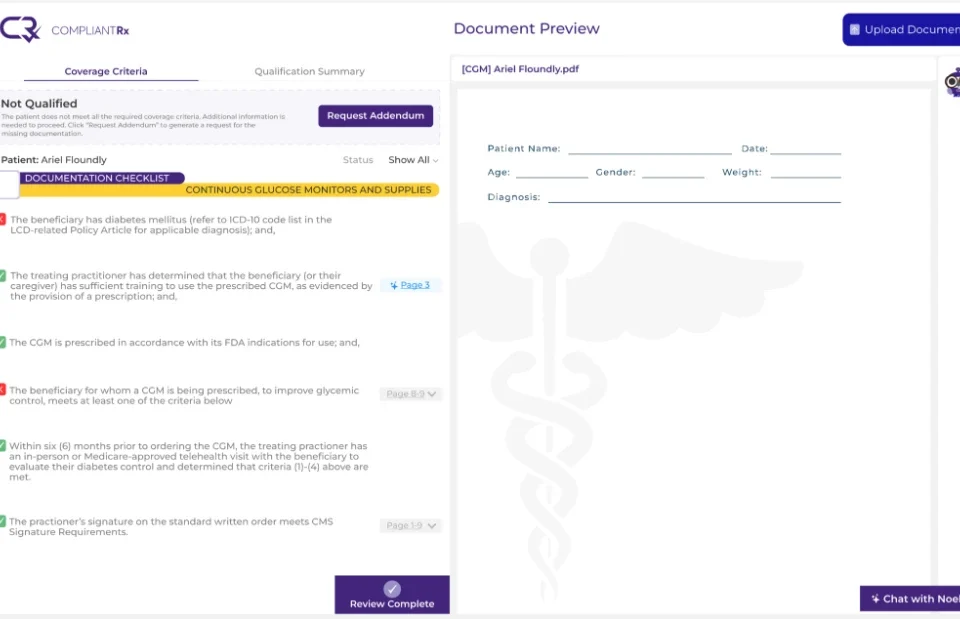This screenshot has height=619, width=960.
Task: Toggle the checkbox beside Documentation Checklist
Action: (x=9, y=184)
